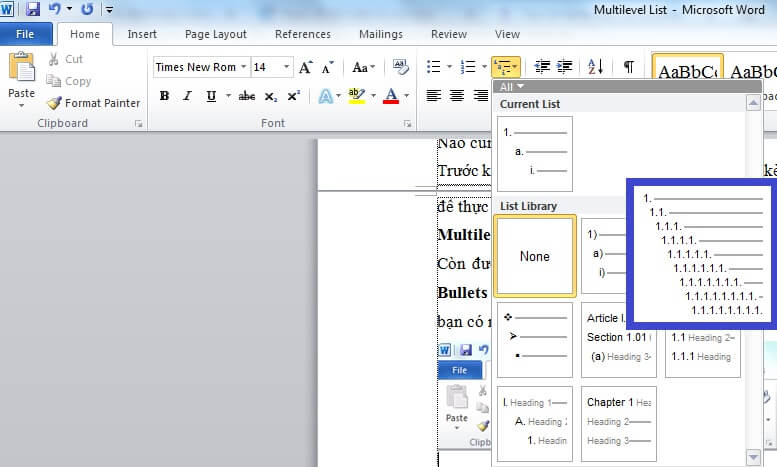Select the I. A. 1. Heading list style

click(x=535, y=424)
